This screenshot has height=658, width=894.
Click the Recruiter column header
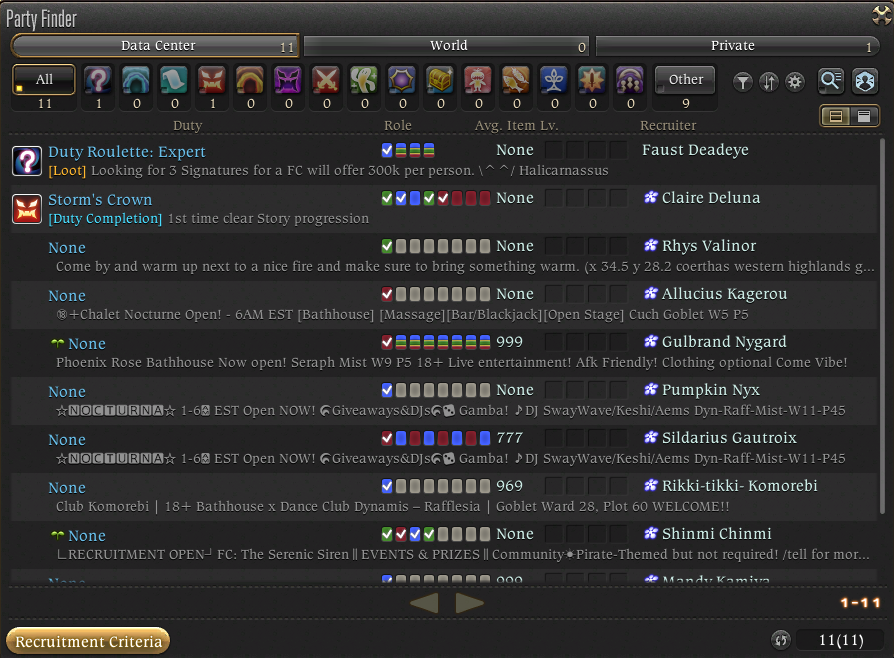click(x=668, y=125)
